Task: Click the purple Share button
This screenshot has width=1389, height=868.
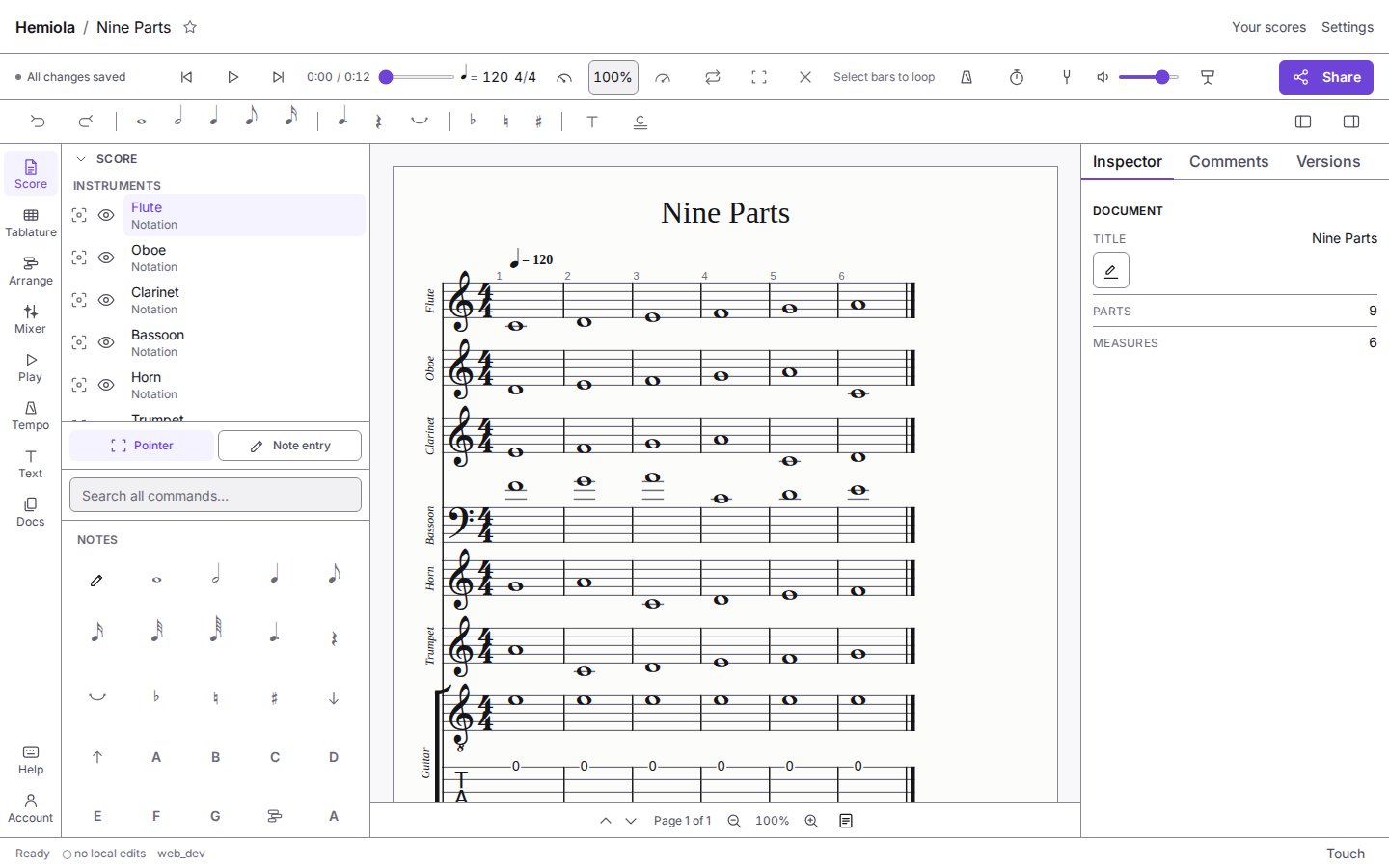Action: coord(1326,77)
